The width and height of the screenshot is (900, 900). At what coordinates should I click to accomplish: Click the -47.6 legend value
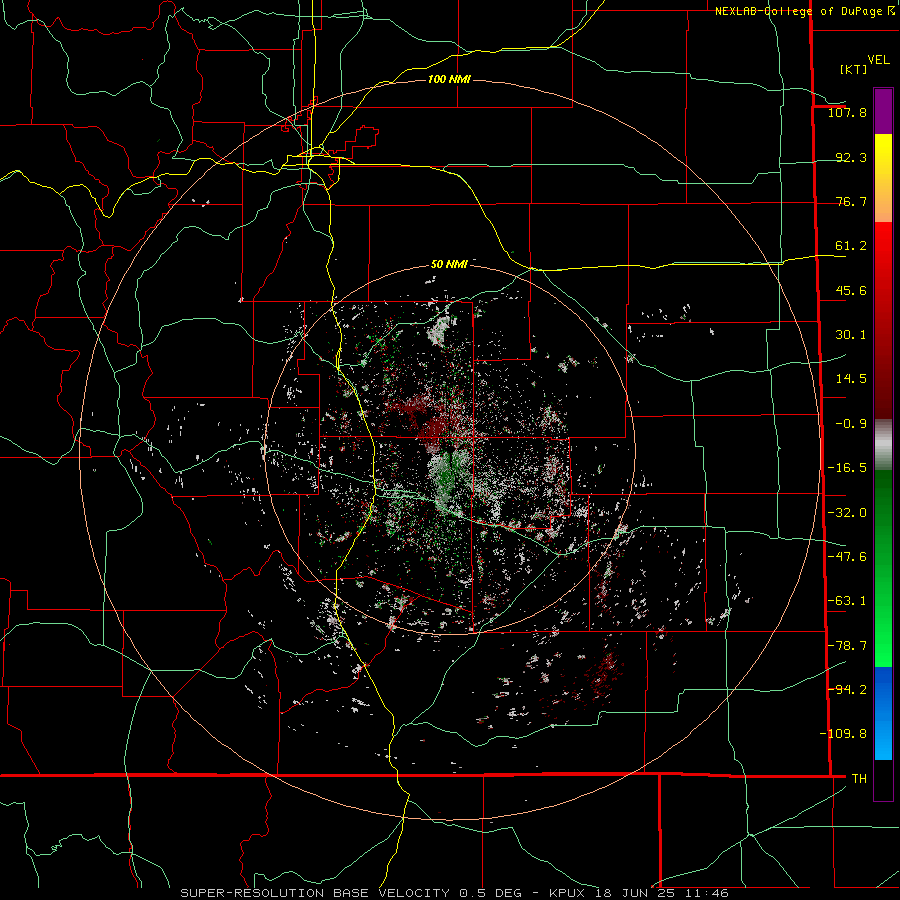pos(847,557)
